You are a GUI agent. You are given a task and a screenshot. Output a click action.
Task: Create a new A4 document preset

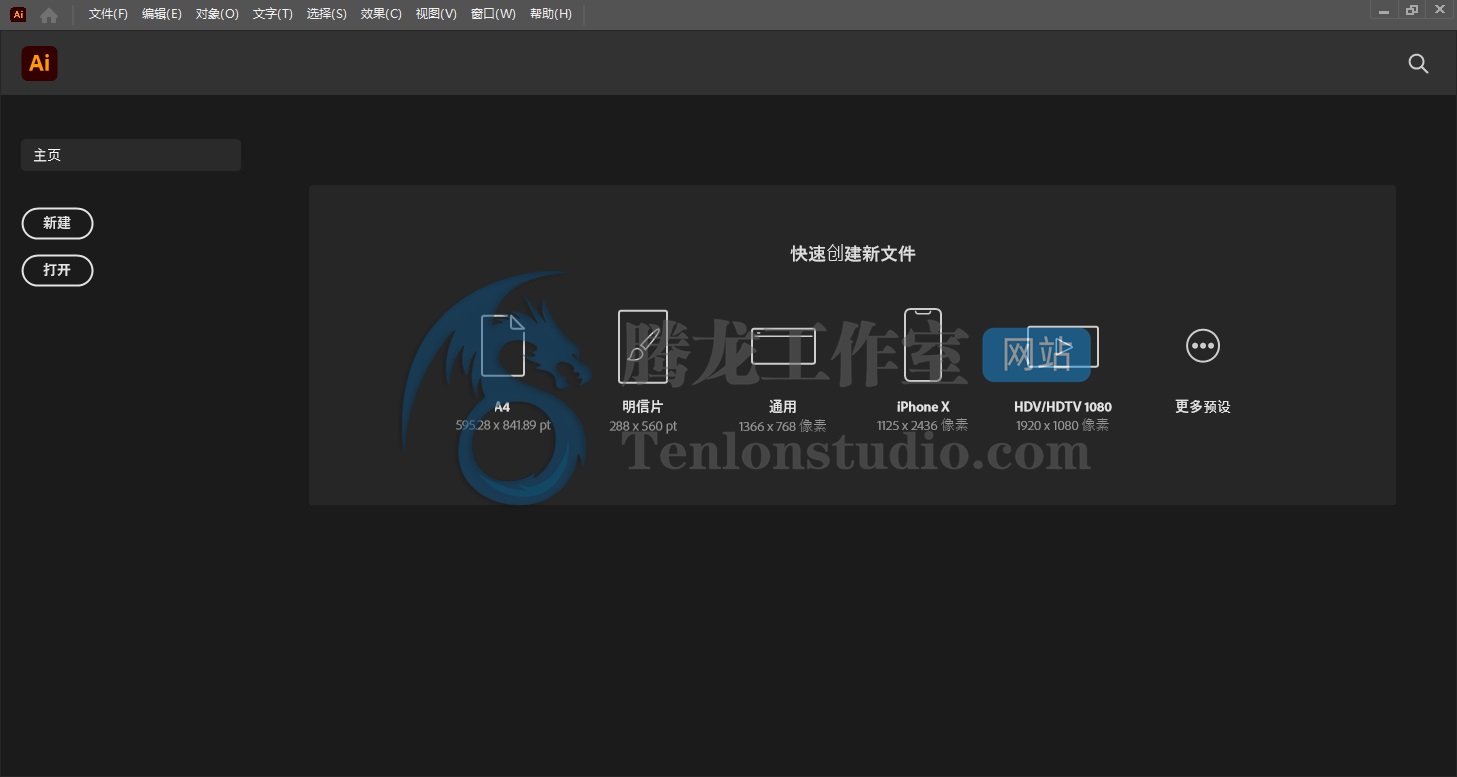click(503, 346)
